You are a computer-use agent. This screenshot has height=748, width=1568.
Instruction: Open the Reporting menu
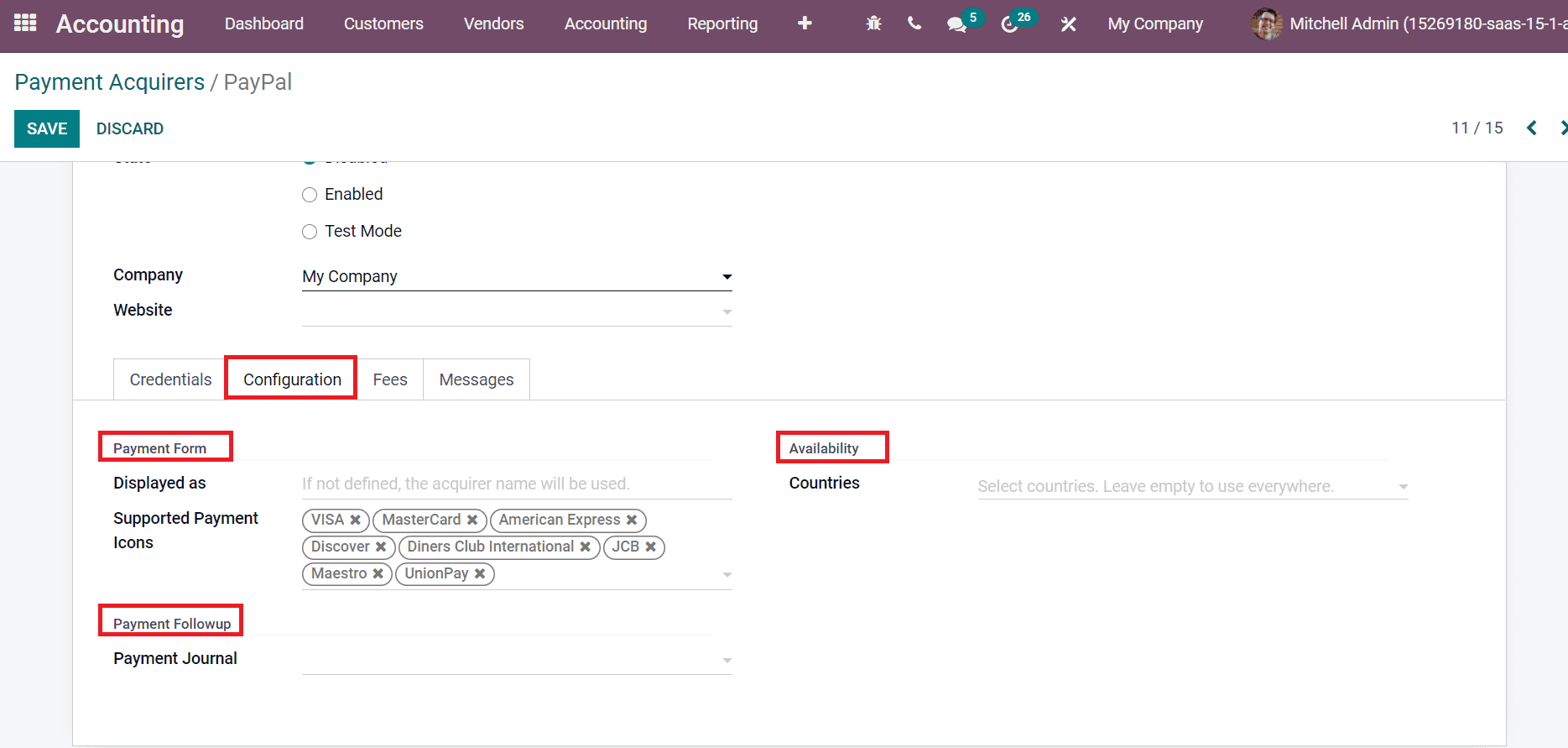click(x=722, y=24)
